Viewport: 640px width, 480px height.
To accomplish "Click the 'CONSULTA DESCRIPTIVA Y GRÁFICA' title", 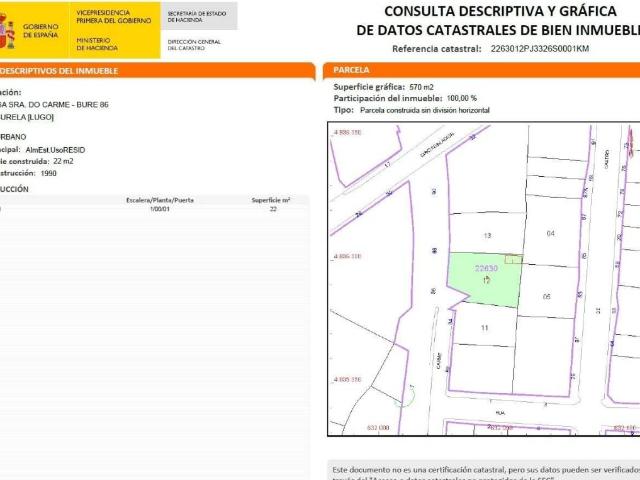I will tap(500, 11).
